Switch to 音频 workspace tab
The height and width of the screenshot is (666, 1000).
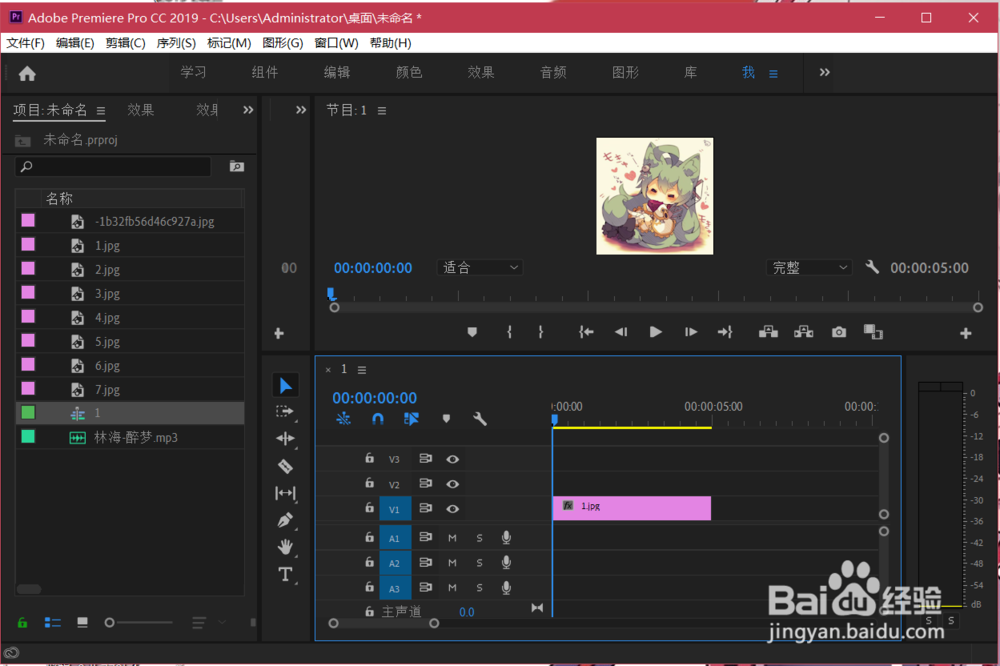point(553,72)
